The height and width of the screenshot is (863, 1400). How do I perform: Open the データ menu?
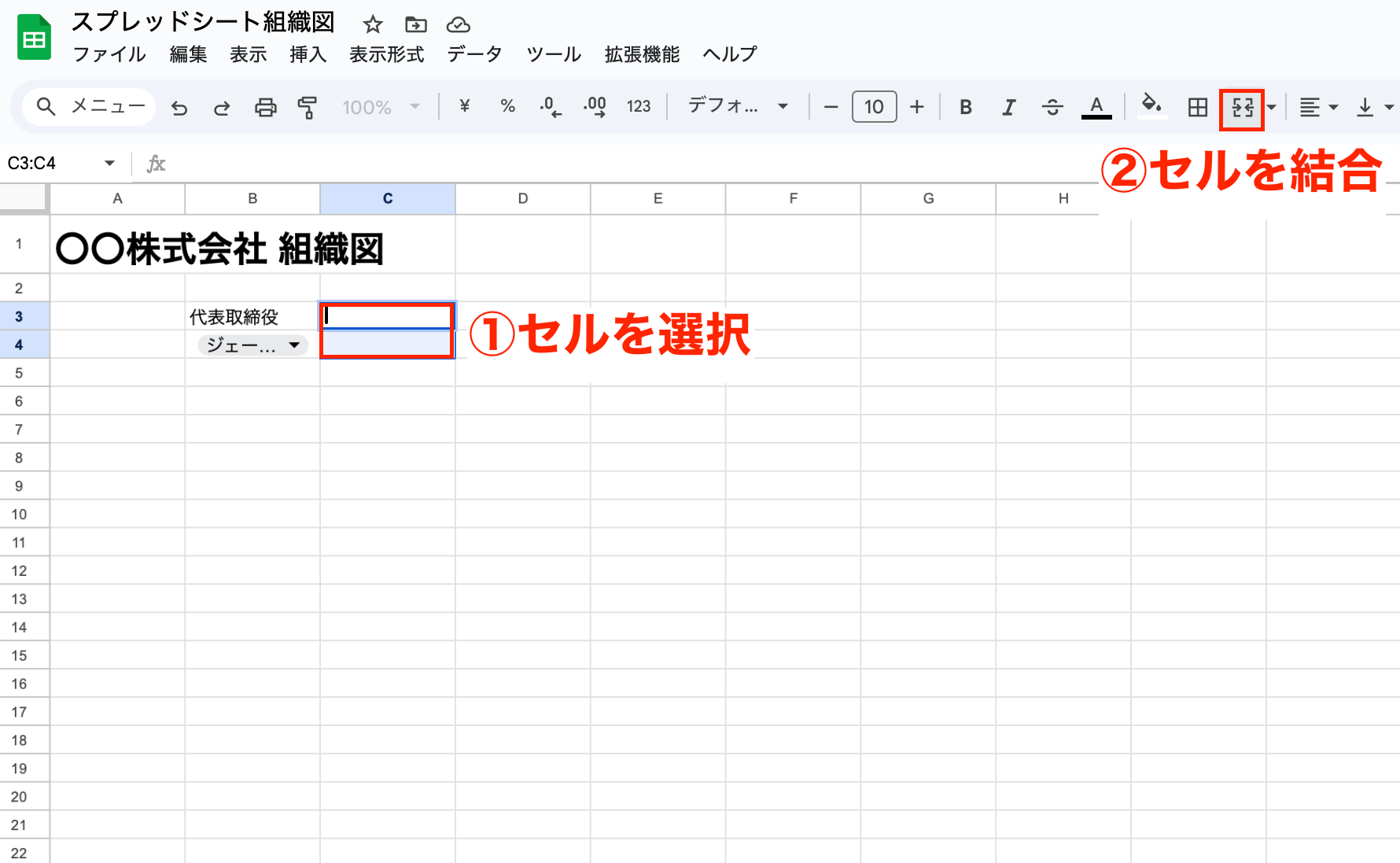(473, 54)
